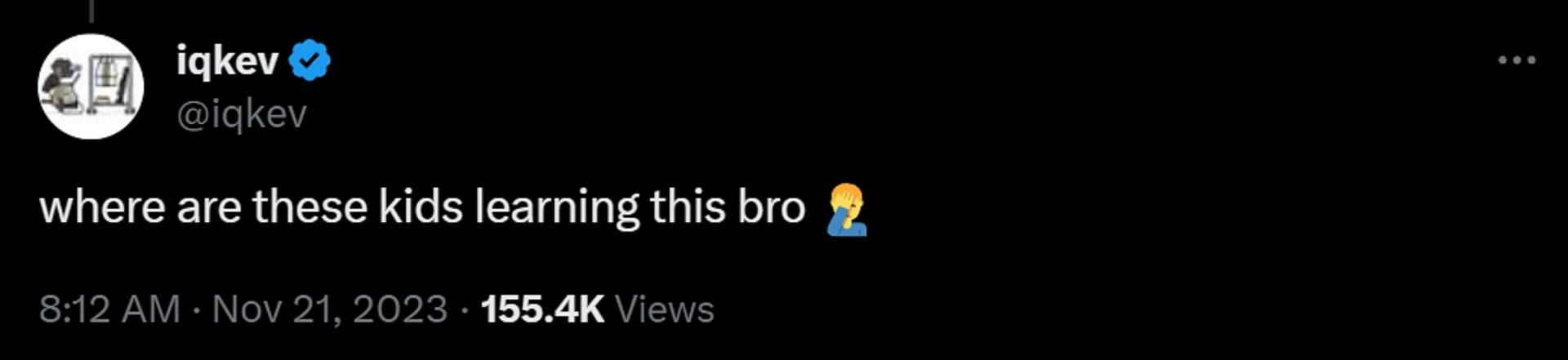This screenshot has width=1568, height=360.
Task: Click the word "learning" in the tweet
Action: (557, 209)
